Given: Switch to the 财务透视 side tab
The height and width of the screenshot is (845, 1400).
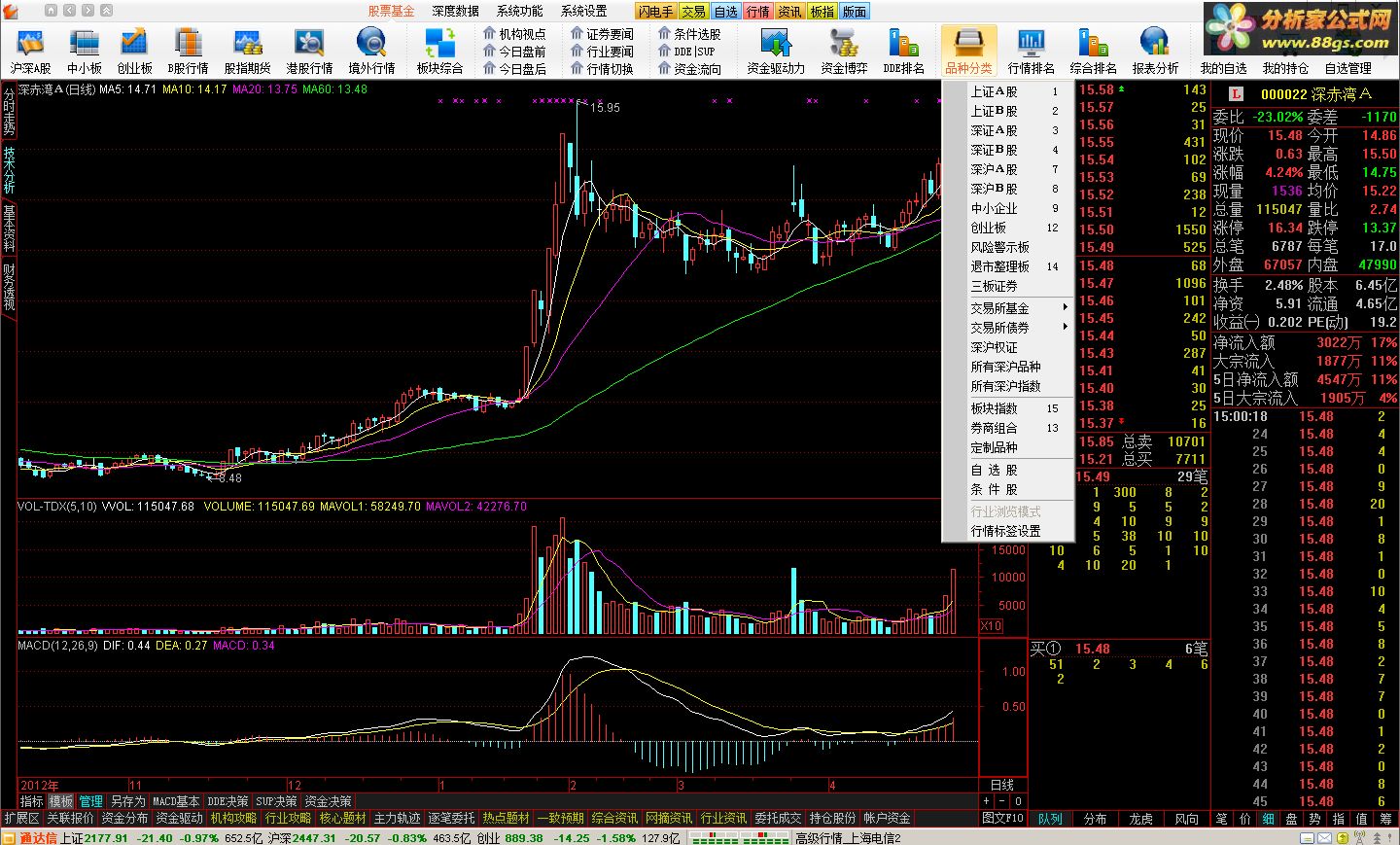Looking at the screenshot, I should click(9, 286).
